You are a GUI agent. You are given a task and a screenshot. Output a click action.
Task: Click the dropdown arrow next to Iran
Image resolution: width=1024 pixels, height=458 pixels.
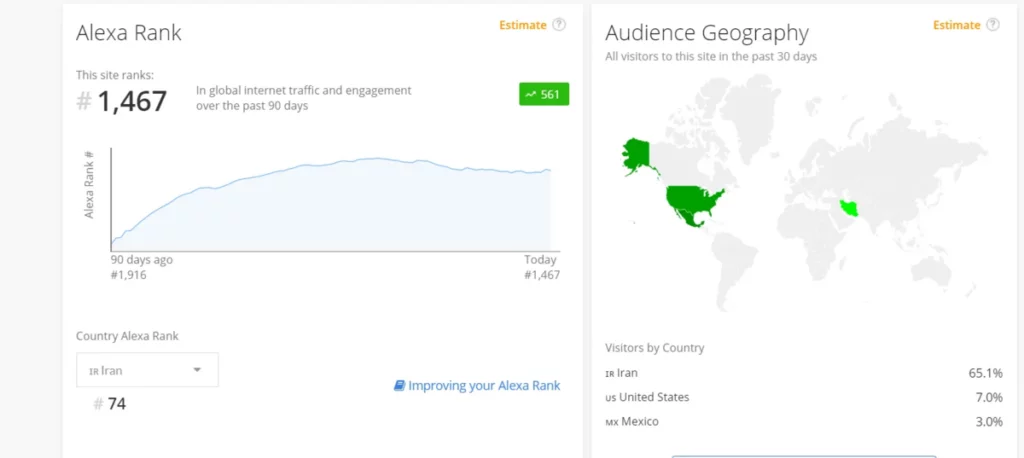pos(197,370)
